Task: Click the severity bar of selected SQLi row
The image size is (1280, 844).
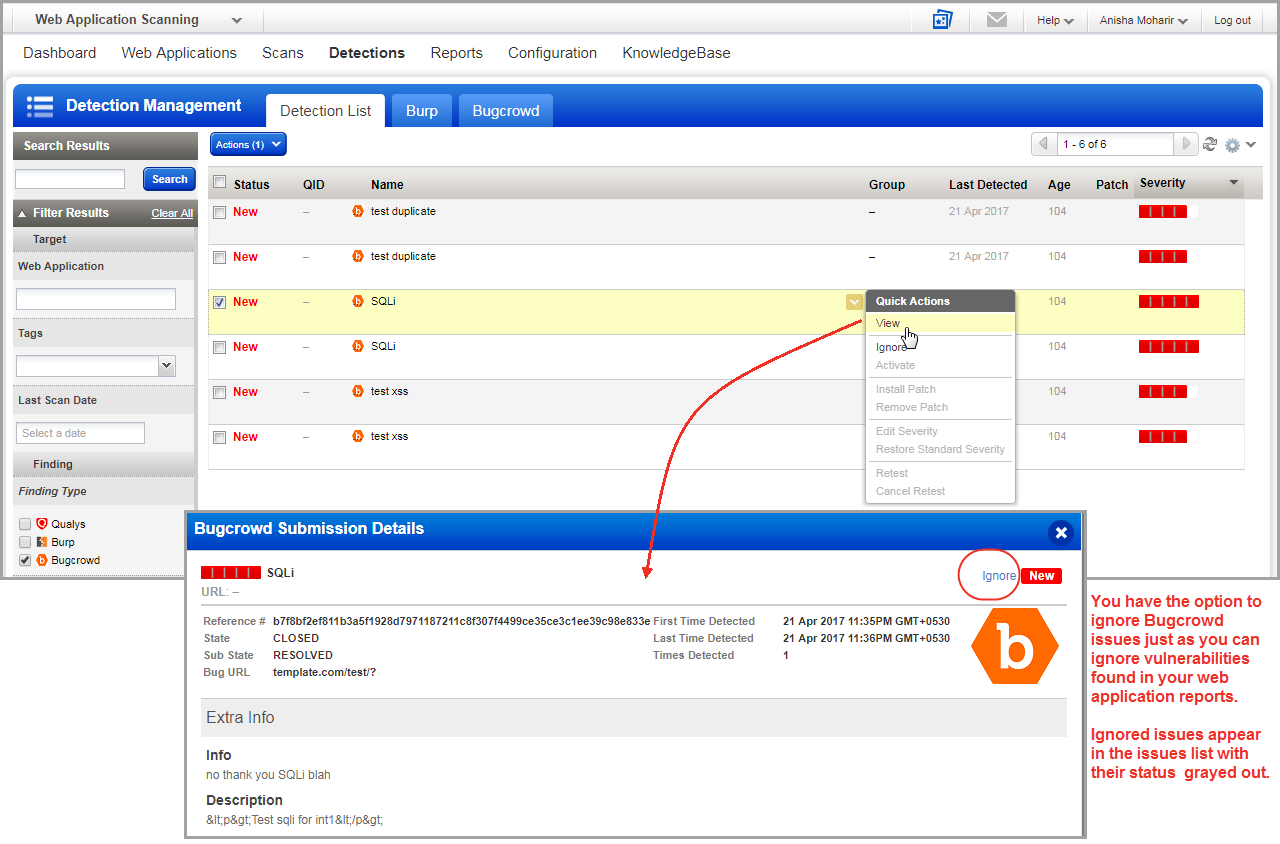Action: click(1168, 302)
